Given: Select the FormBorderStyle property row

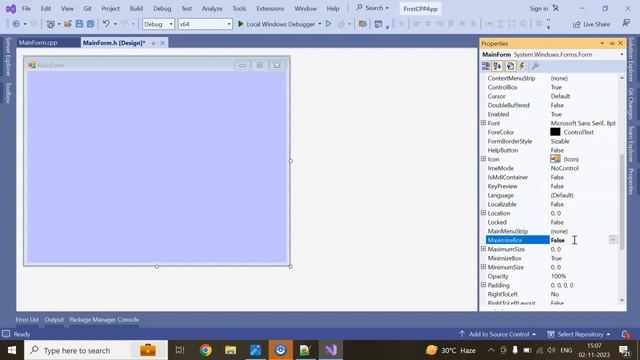Looking at the screenshot, I should coord(553,141).
